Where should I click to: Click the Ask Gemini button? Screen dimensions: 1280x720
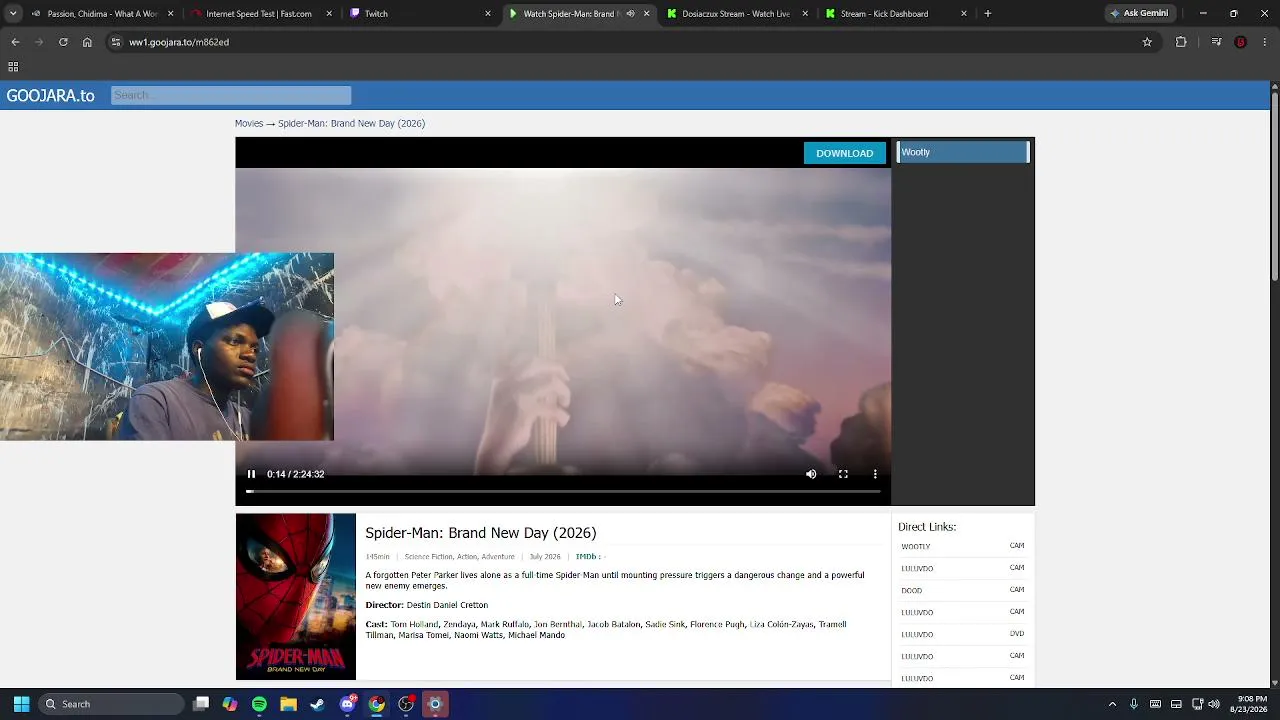(1139, 14)
